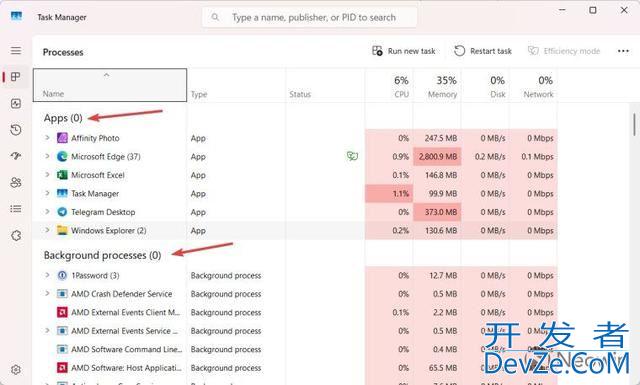Sort by the Status column header
The image size is (640, 385).
click(x=325, y=85)
